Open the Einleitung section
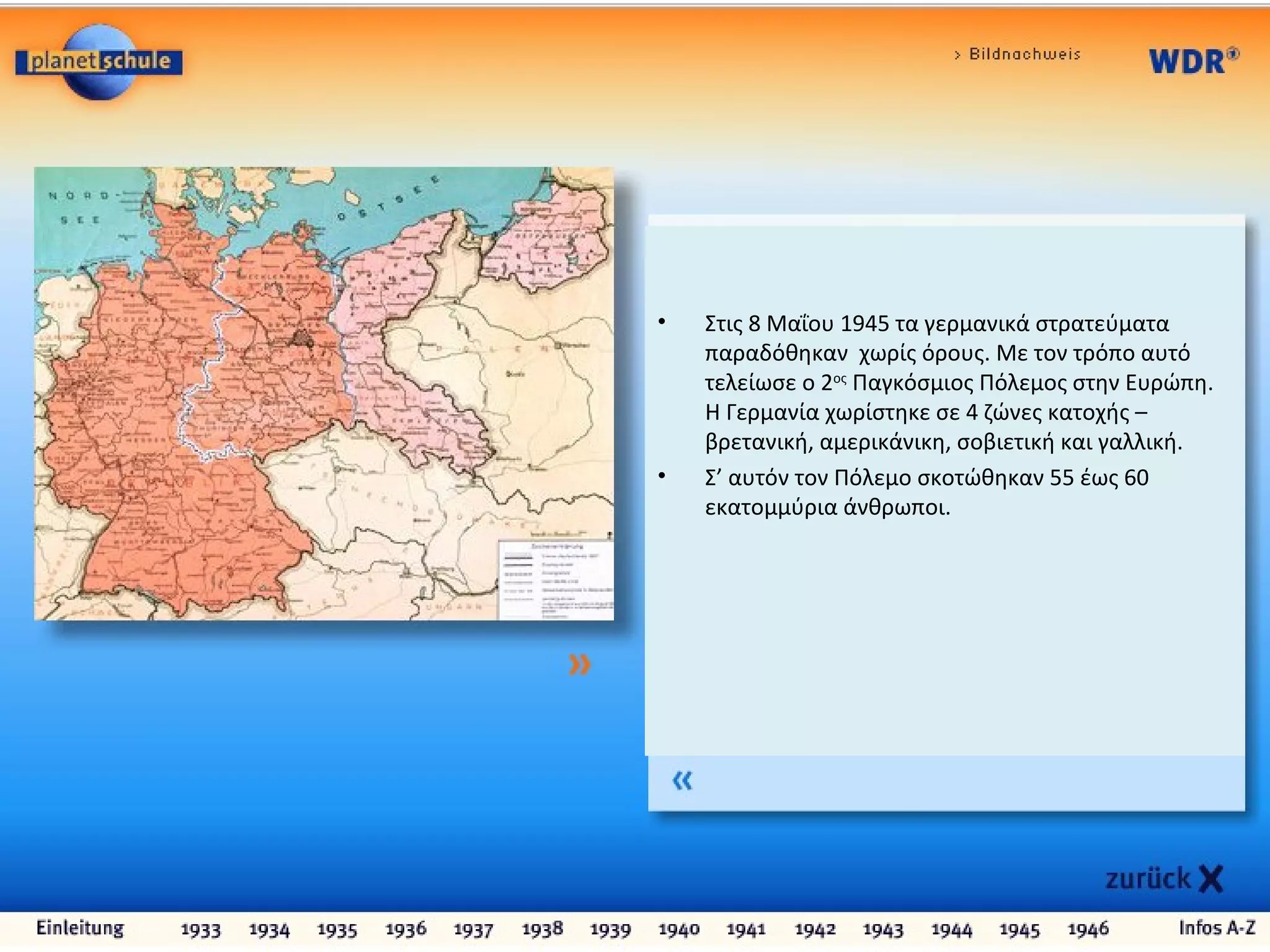 click(79, 928)
